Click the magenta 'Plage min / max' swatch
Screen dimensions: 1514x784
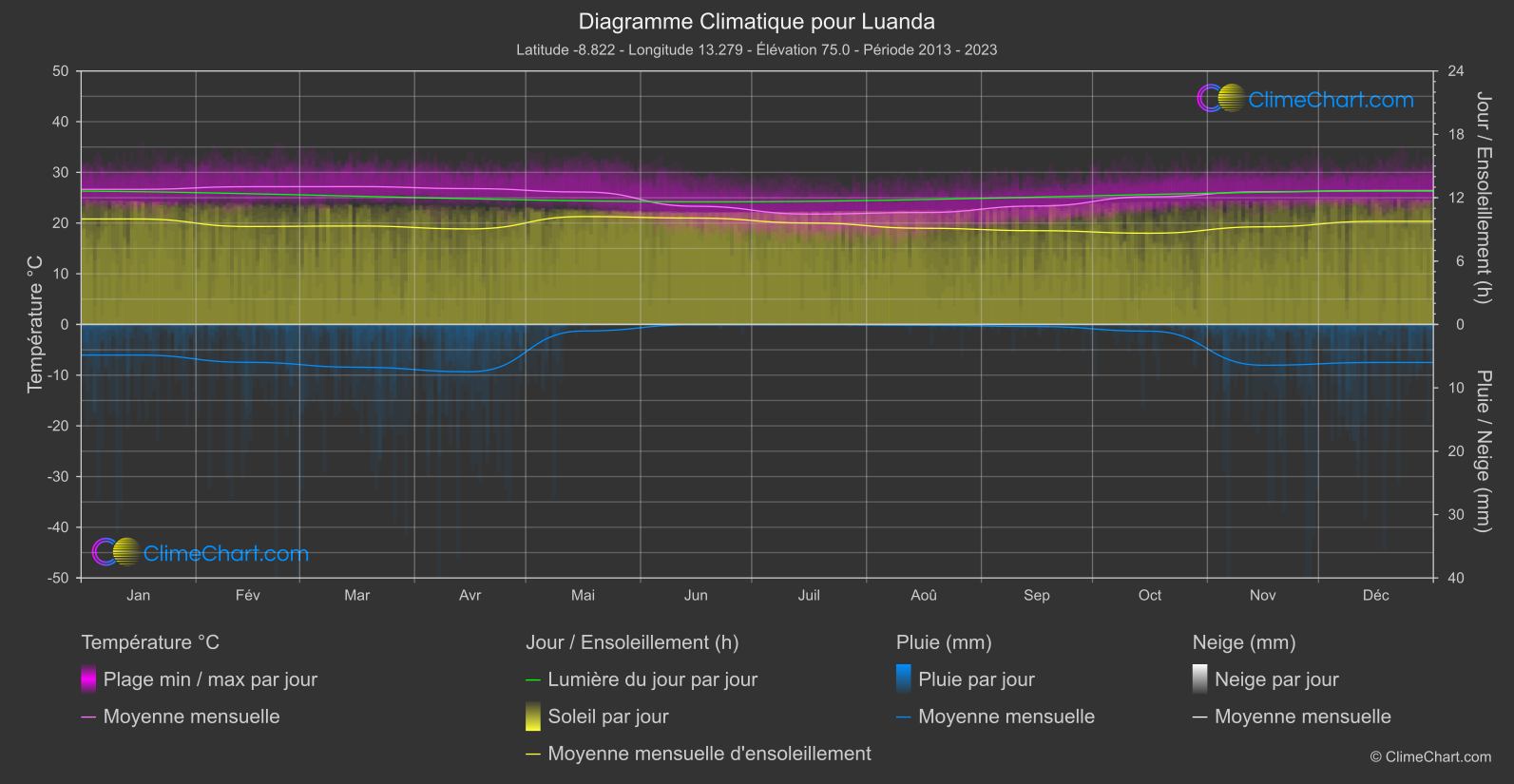pyautogui.click(x=88, y=679)
